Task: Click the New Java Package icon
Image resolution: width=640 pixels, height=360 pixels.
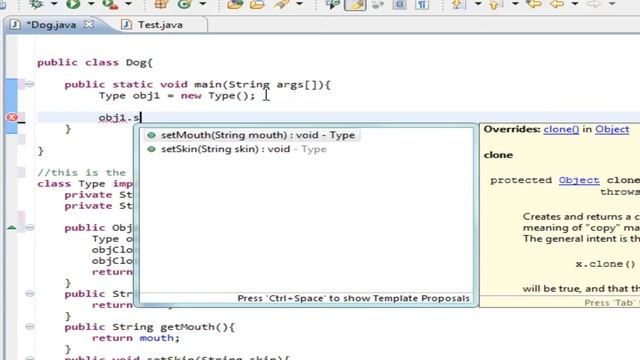Action: [161, 4]
